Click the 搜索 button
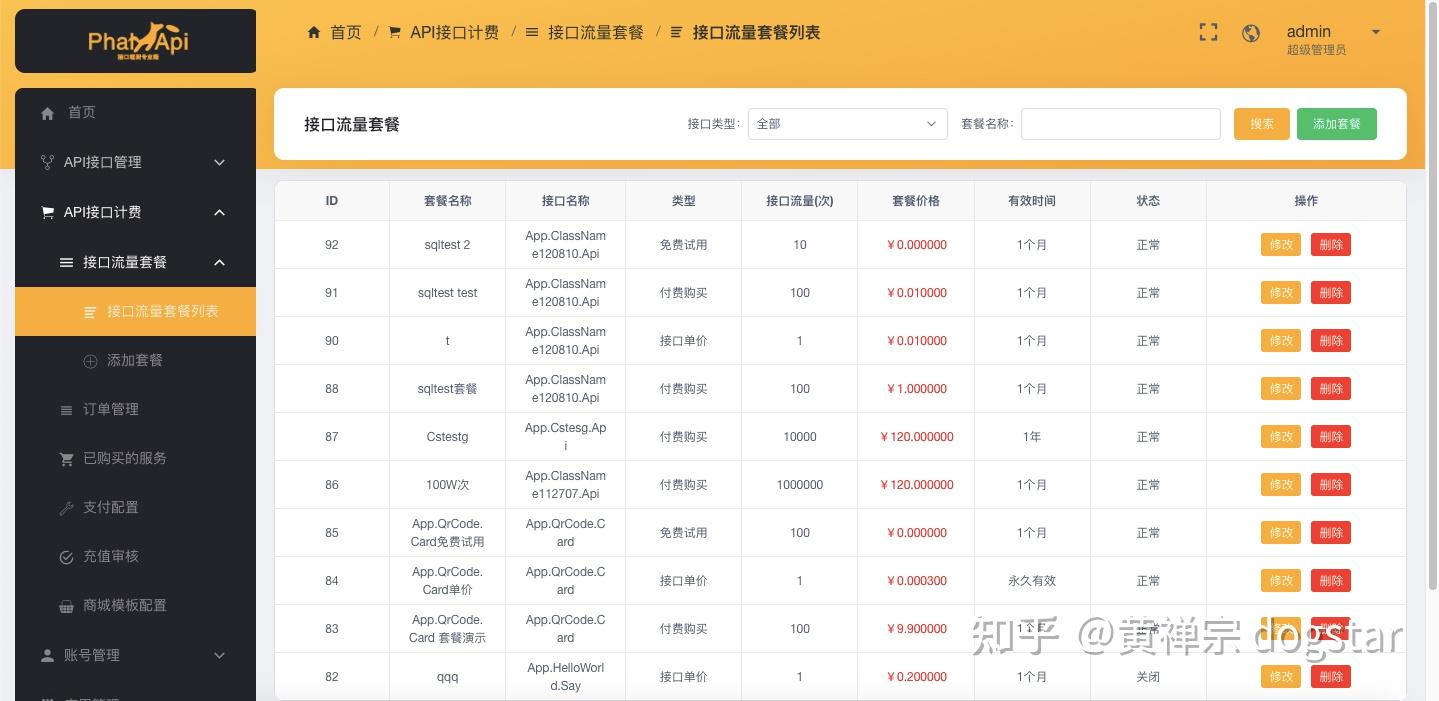 point(1260,123)
